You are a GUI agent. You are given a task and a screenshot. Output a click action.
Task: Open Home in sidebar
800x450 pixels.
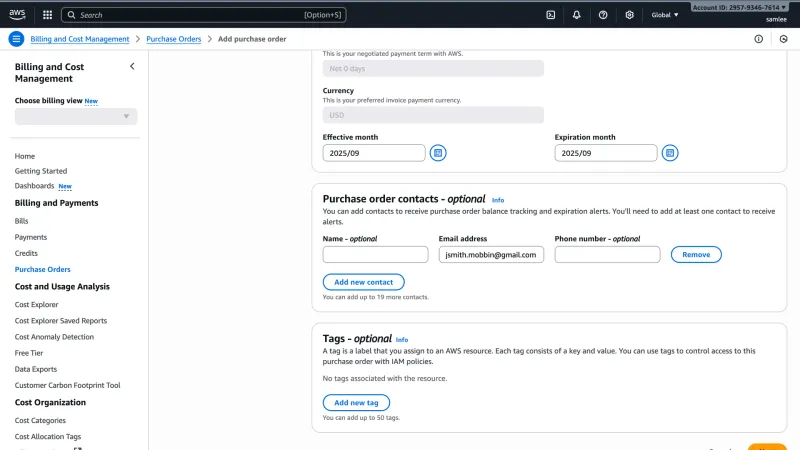tap(24, 156)
